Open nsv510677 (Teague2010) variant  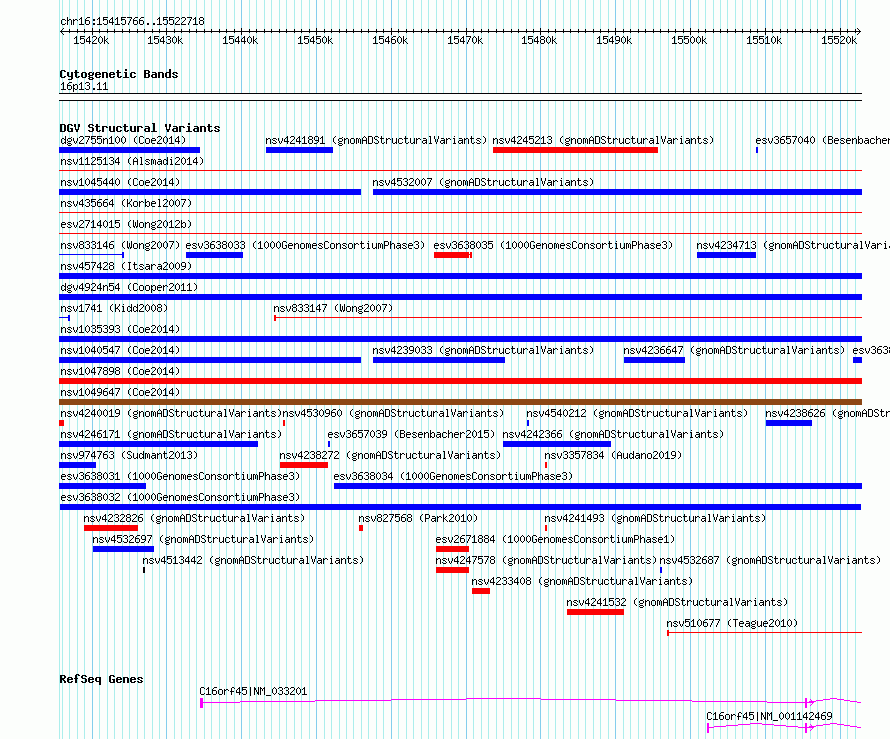pyautogui.click(x=732, y=623)
